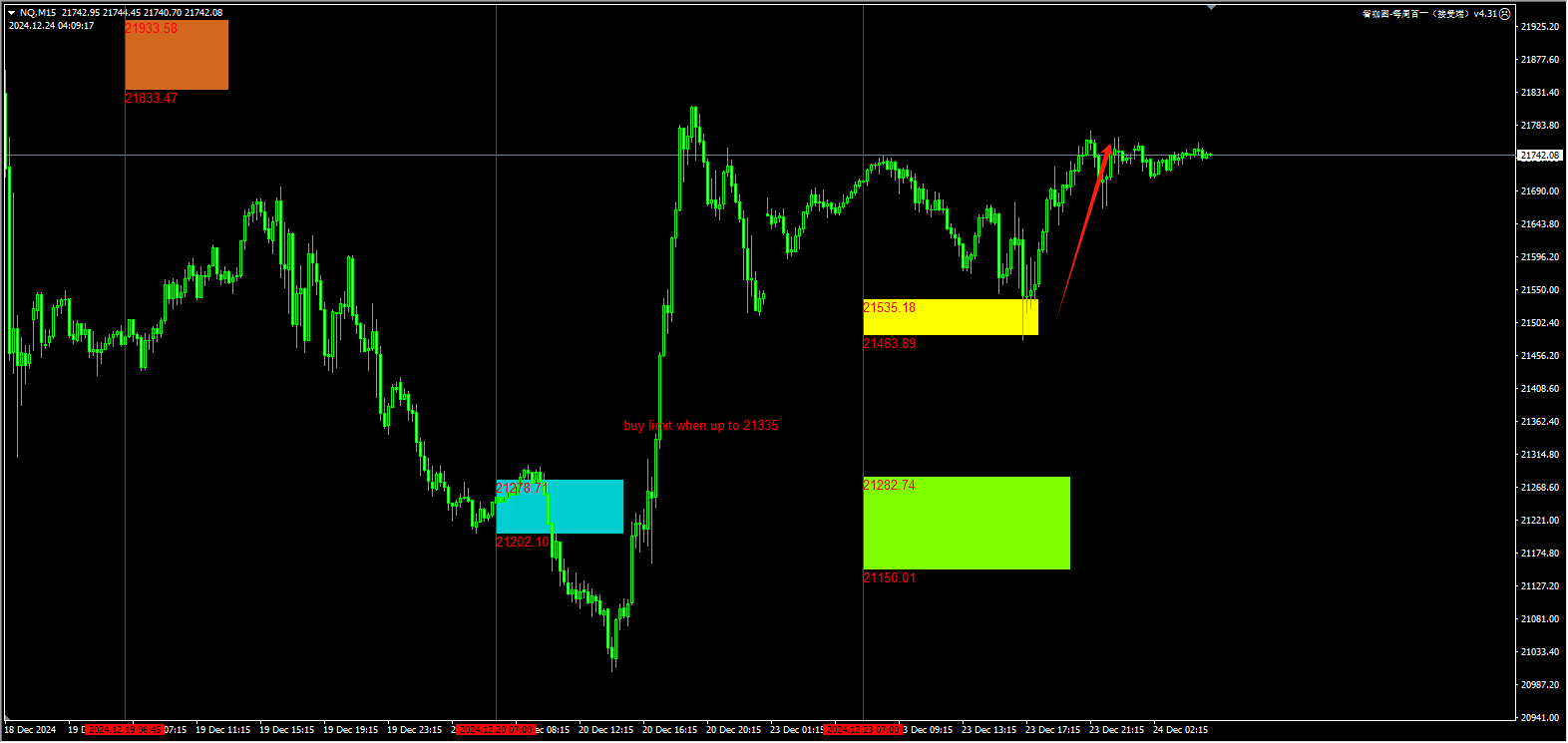The height and width of the screenshot is (743, 1568).
Task: Click the 21535.18 price label
Action: pyautogui.click(x=889, y=307)
